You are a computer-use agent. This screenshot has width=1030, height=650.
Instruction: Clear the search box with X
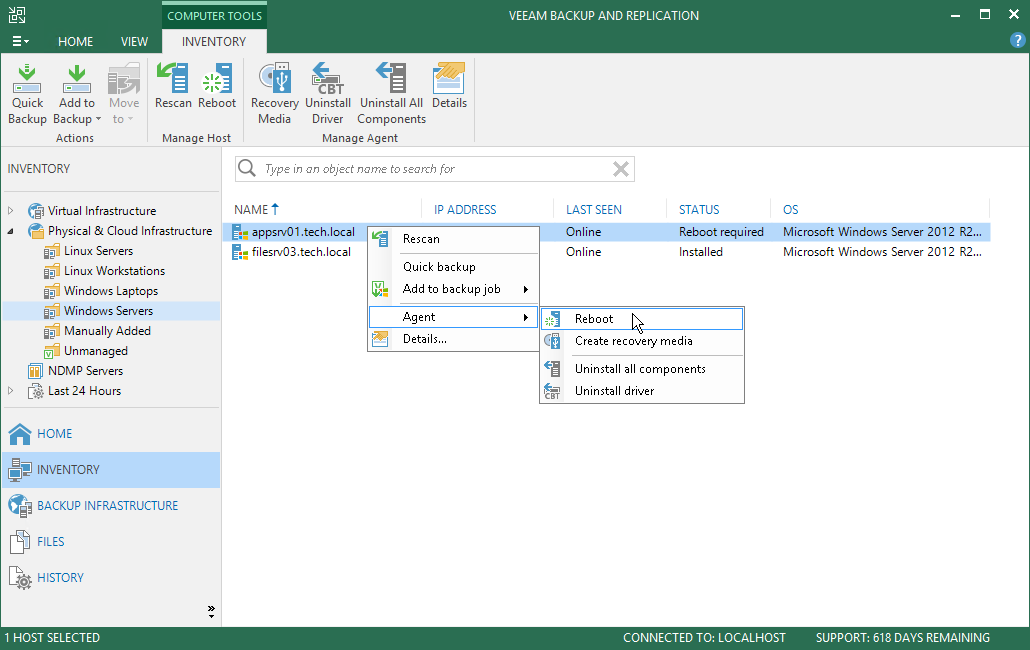(x=621, y=169)
